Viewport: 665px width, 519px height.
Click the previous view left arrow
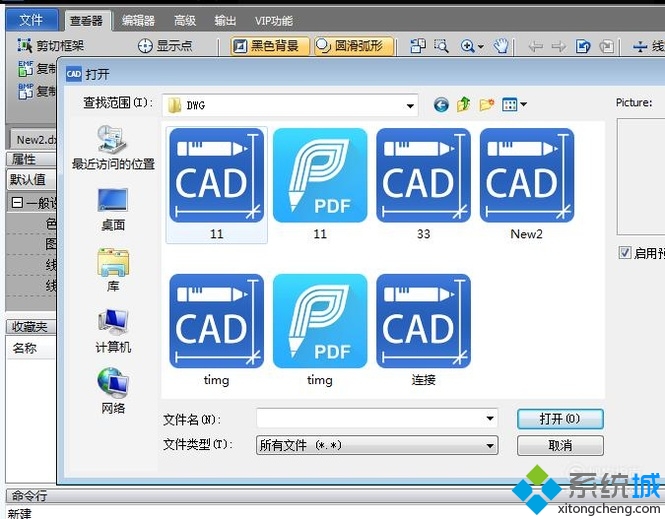point(536,46)
